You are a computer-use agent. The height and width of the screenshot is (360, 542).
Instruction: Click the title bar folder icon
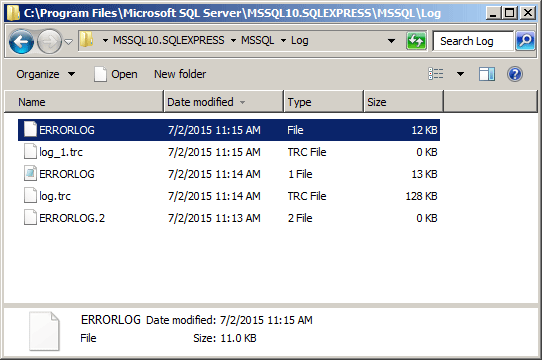13,13
